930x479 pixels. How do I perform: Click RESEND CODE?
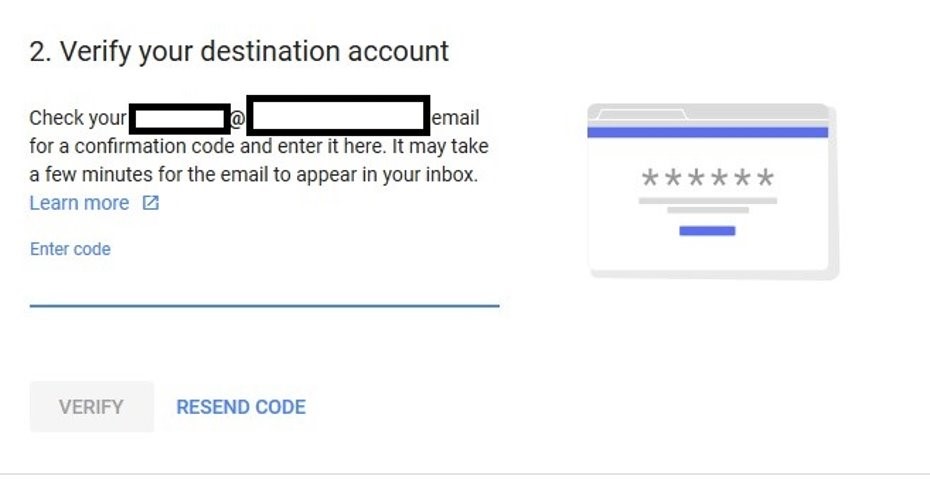tap(241, 407)
